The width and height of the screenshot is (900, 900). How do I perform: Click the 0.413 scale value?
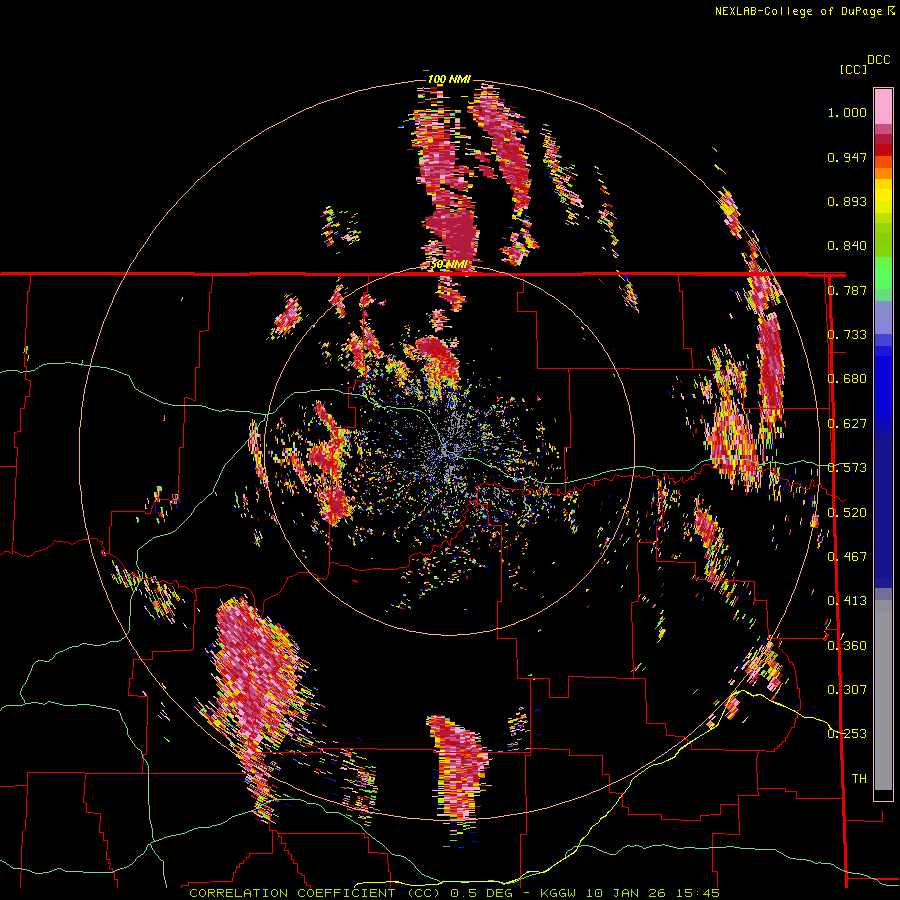coord(847,601)
